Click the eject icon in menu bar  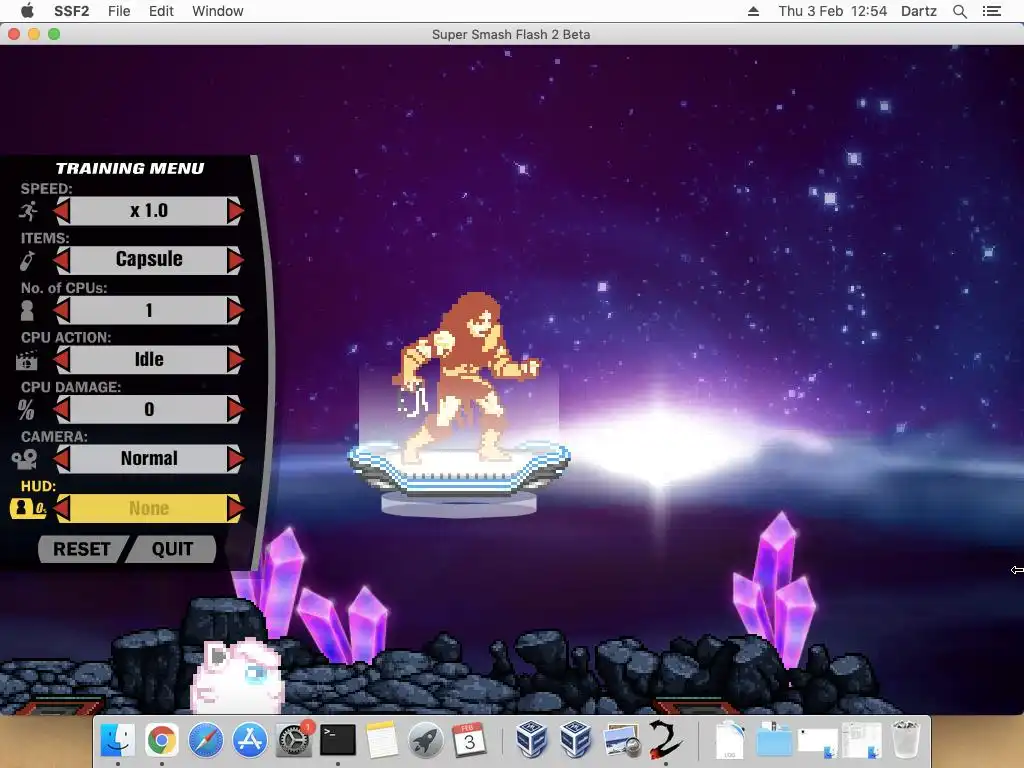tap(753, 11)
